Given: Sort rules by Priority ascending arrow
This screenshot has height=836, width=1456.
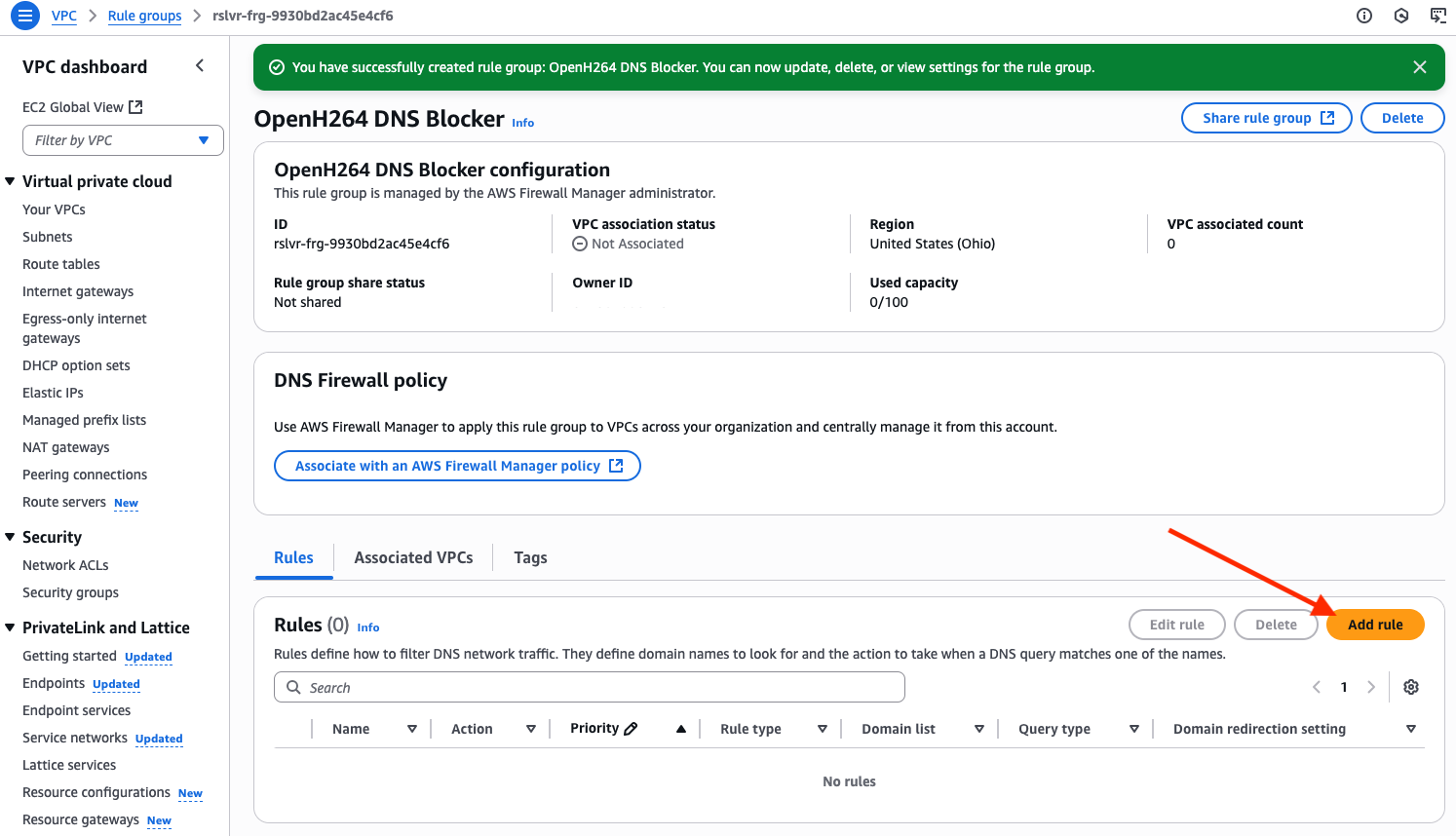Looking at the screenshot, I should (680, 729).
